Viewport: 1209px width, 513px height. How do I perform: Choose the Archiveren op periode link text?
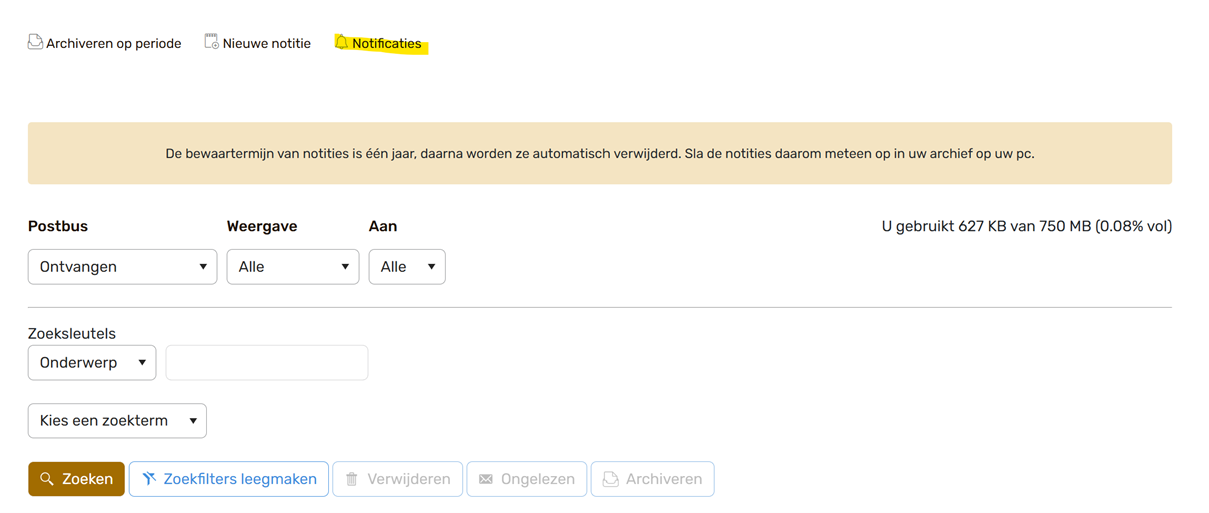click(113, 44)
